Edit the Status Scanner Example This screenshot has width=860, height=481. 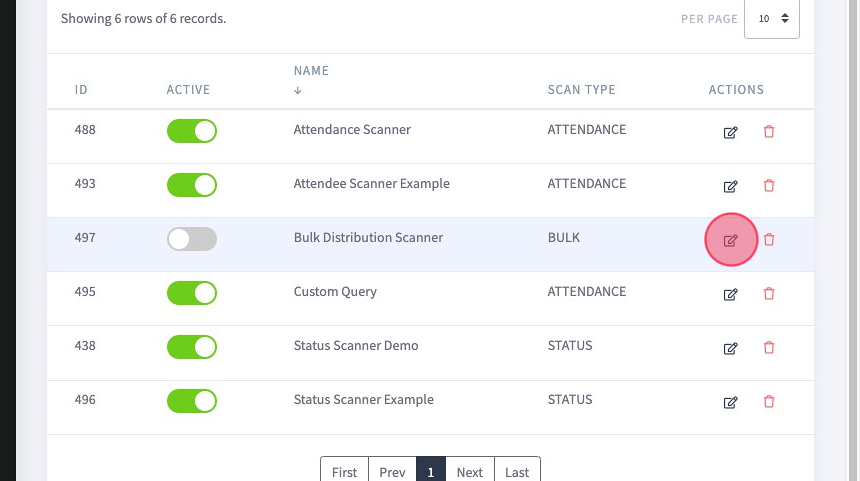click(x=730, y=403)
